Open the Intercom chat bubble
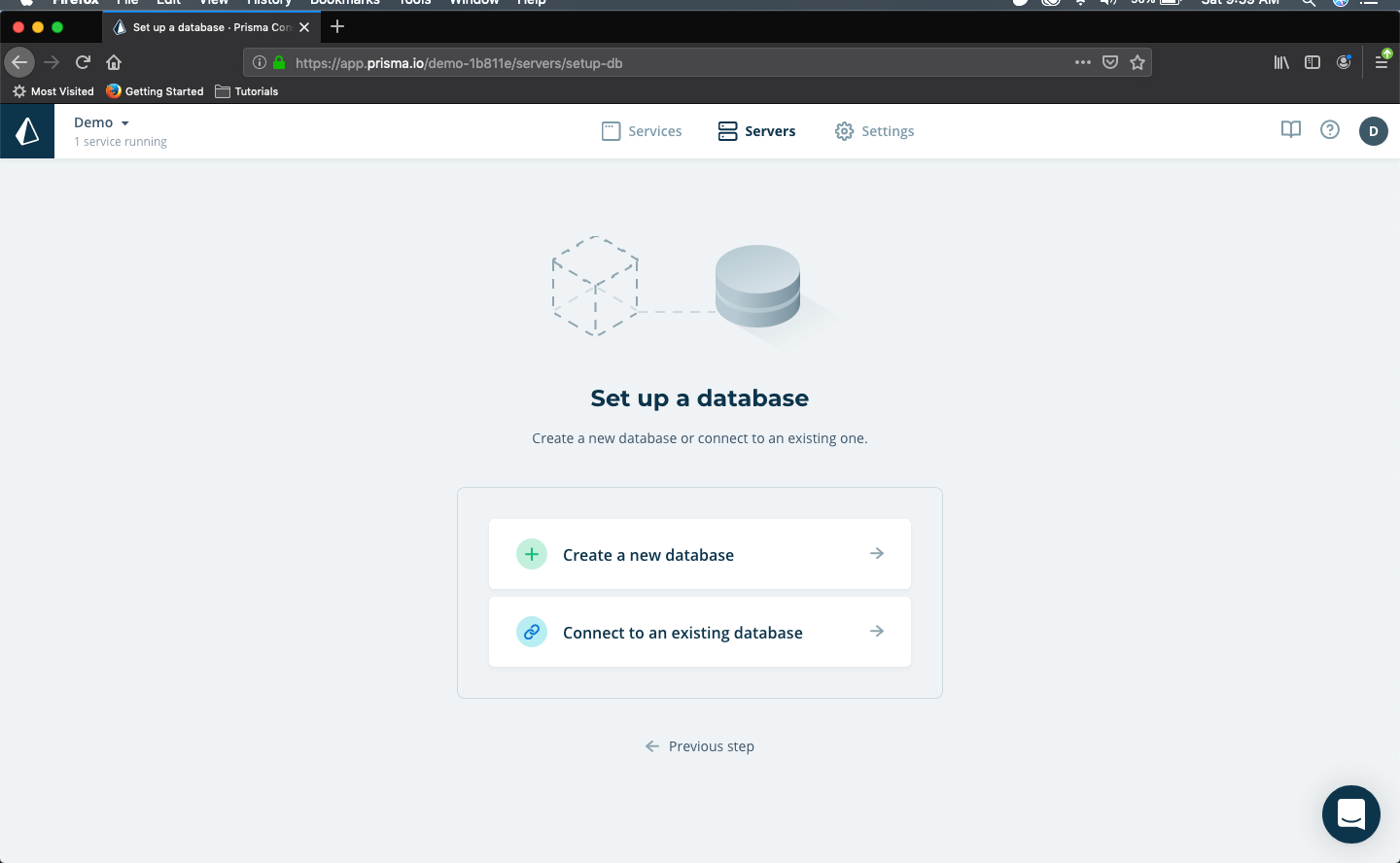Screen dimensions: 1400x863 [1351, 814]
